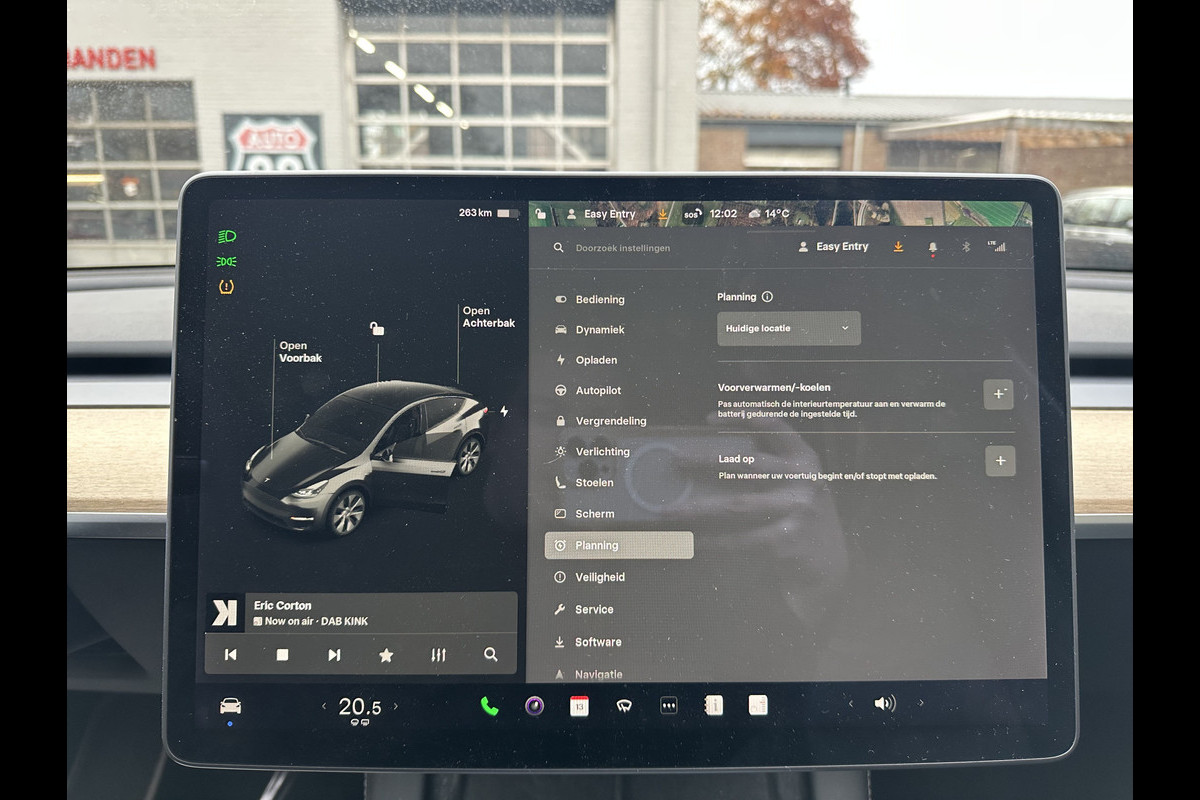
Task: Open the audio equalizer settings
Action: tap(438, 655)
